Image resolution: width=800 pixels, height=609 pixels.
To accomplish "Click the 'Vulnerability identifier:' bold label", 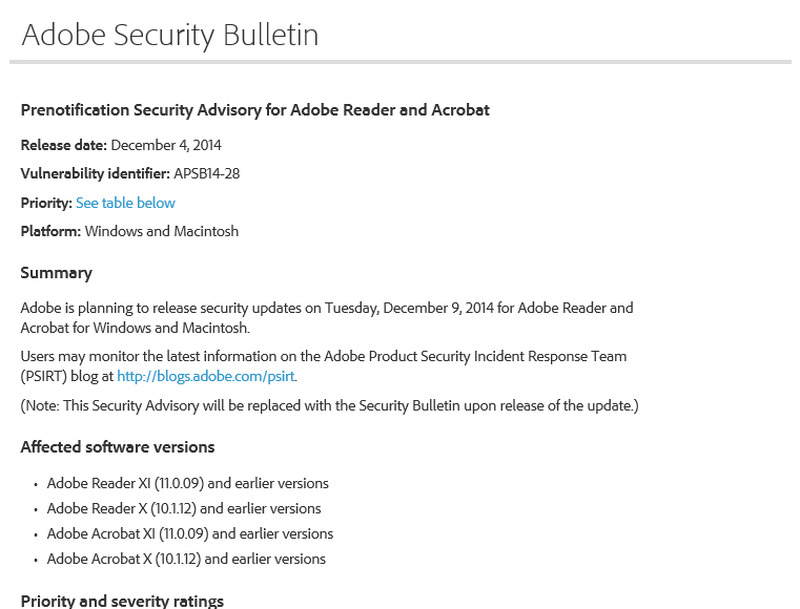I will 95,174.
